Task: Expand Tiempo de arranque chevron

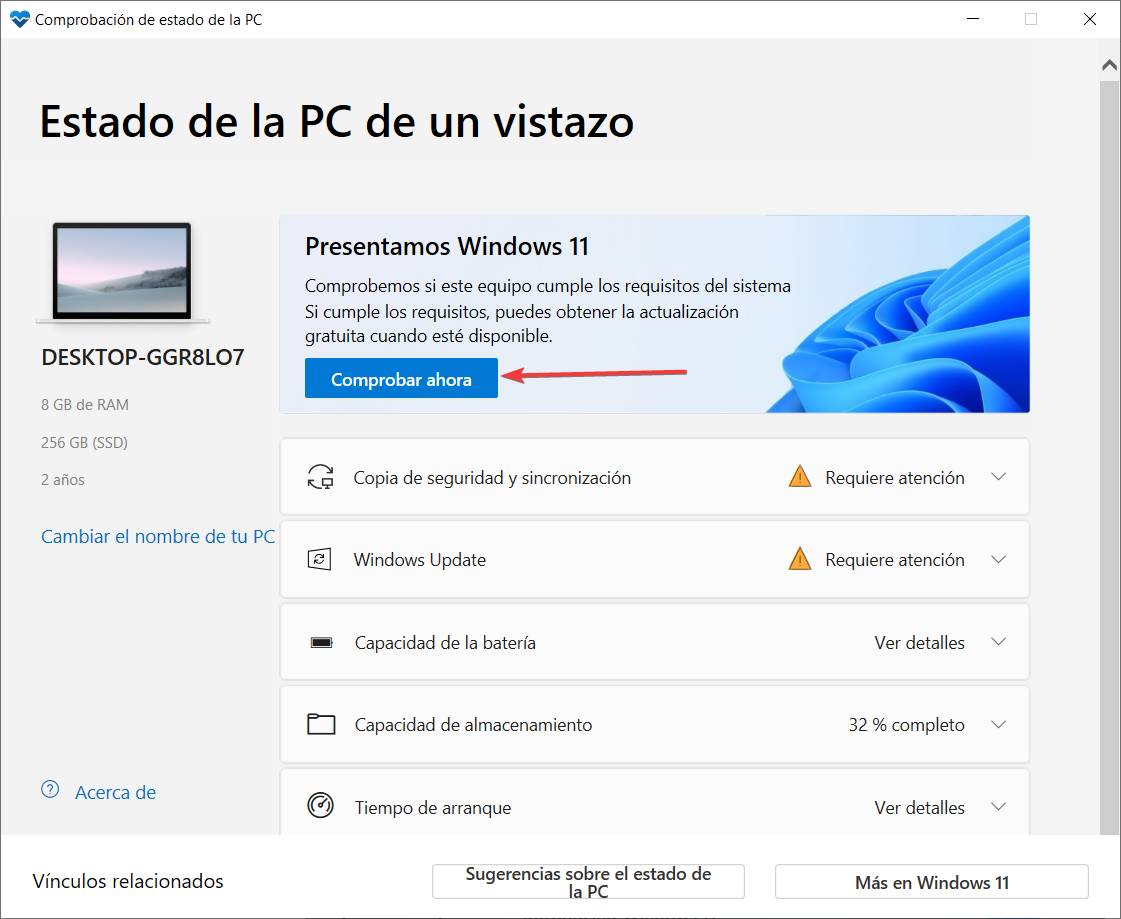Action: [x=999, y=807]
